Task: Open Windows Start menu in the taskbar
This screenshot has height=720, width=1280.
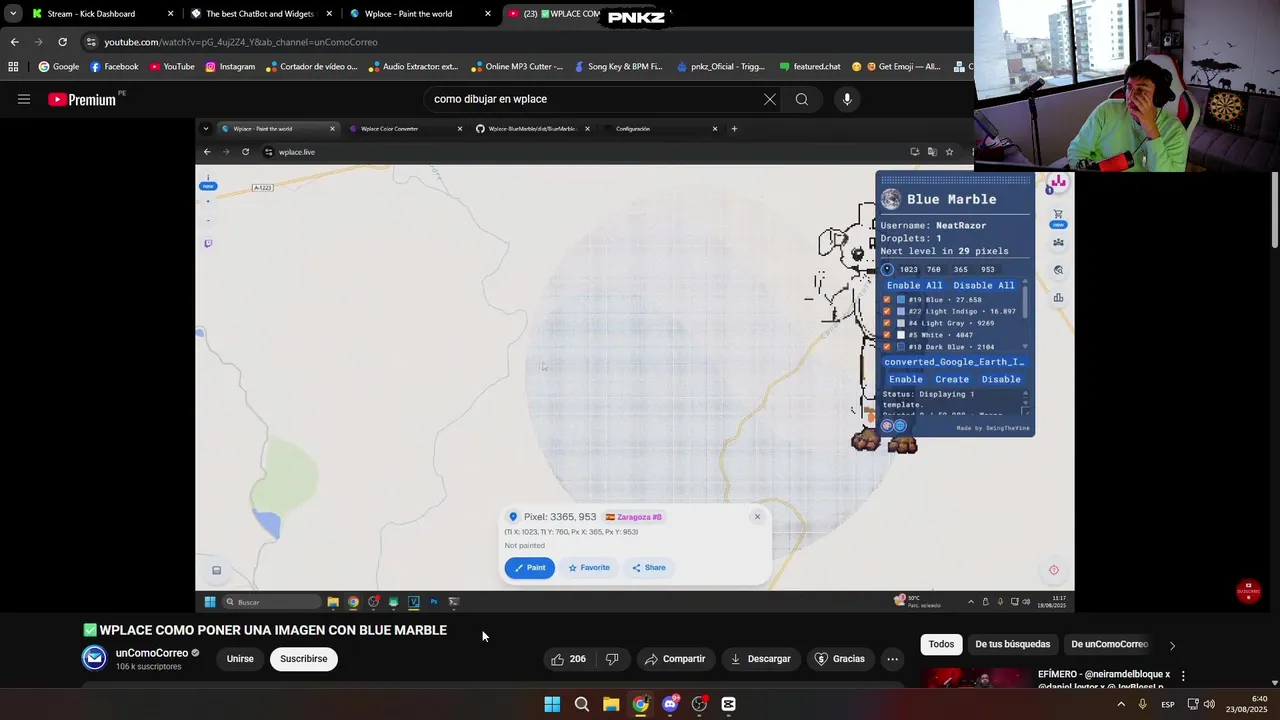Action: click(552, 704)
